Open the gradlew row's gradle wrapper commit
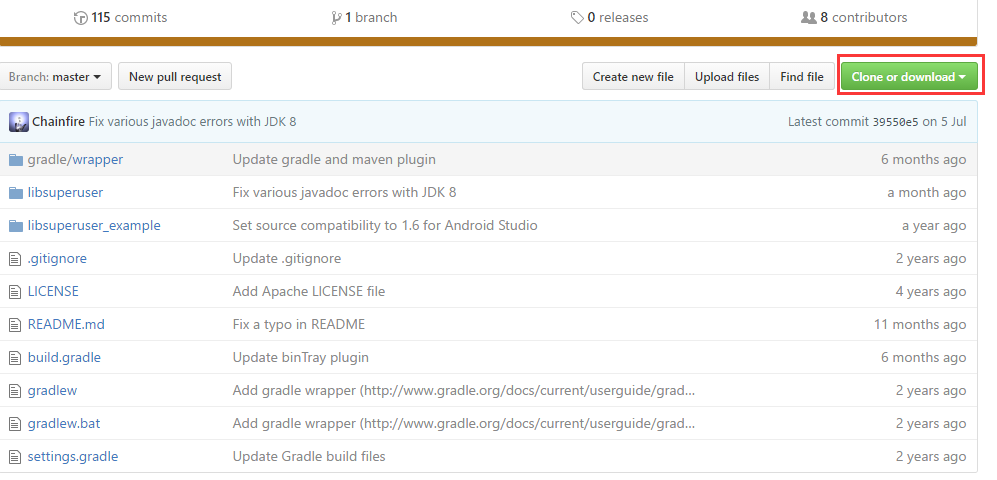997x480 pixels. tap(464, 390)
